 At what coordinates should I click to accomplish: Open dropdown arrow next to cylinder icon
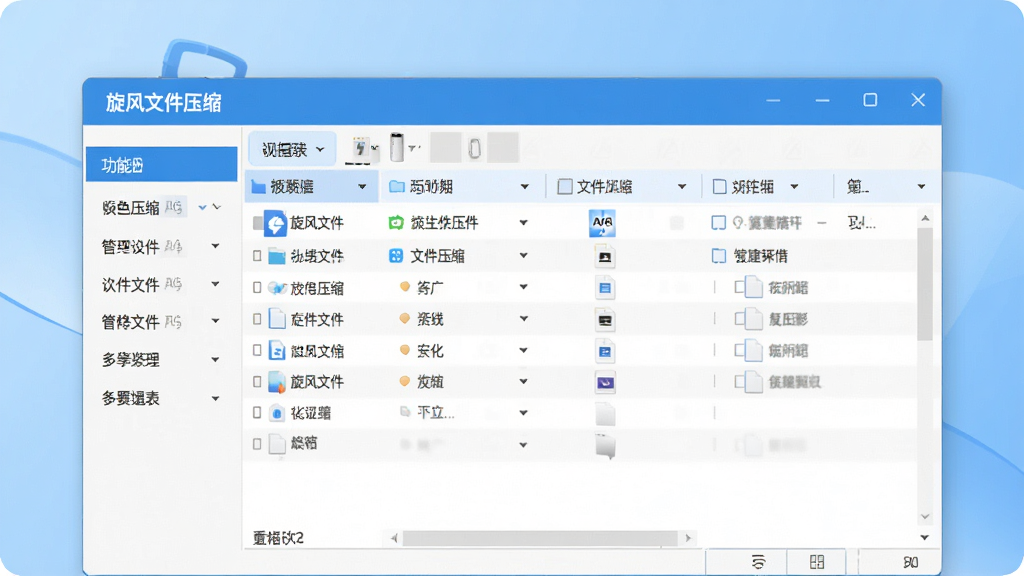[x=413, y=149]
